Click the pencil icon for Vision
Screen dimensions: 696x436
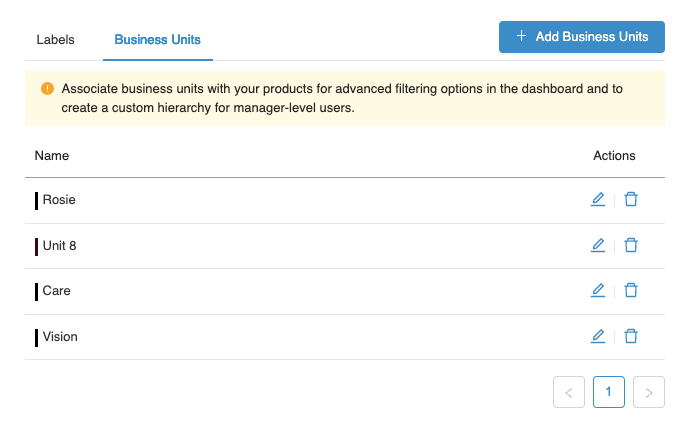[598, 336]
